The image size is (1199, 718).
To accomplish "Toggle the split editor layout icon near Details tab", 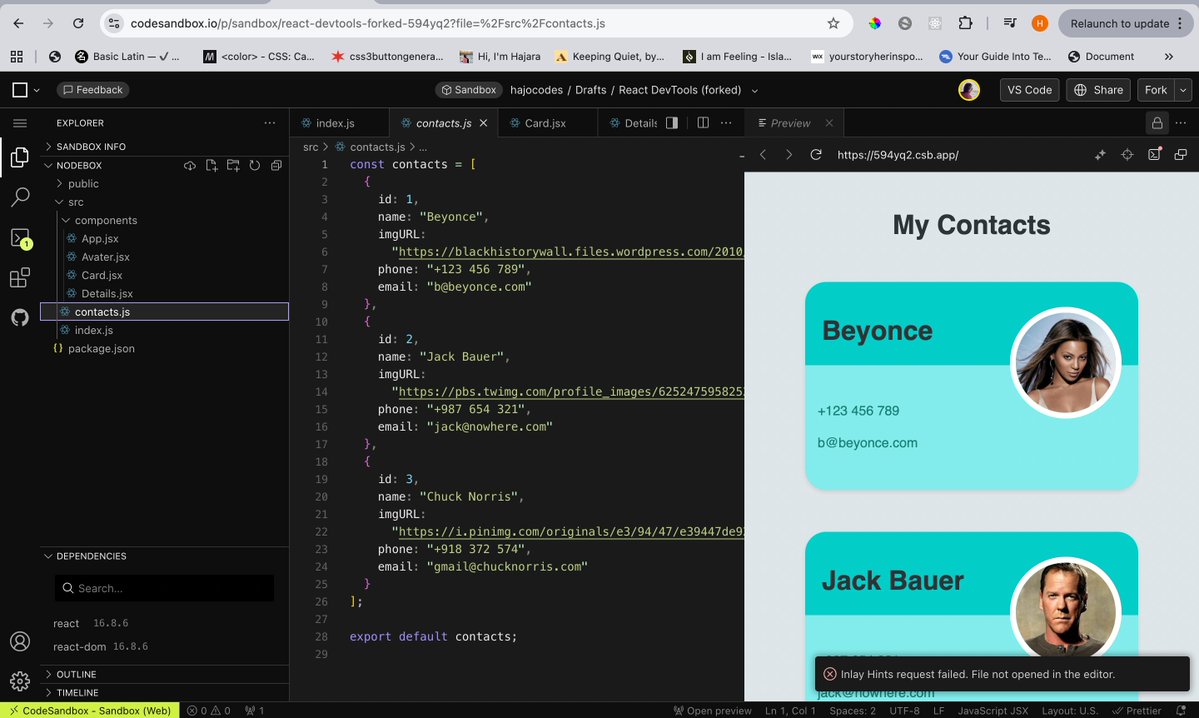I will point(703,122).
